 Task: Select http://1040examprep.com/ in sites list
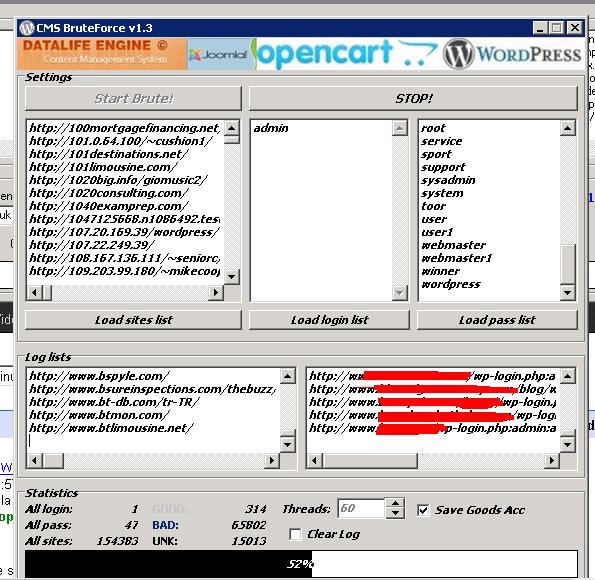[109, 206]
